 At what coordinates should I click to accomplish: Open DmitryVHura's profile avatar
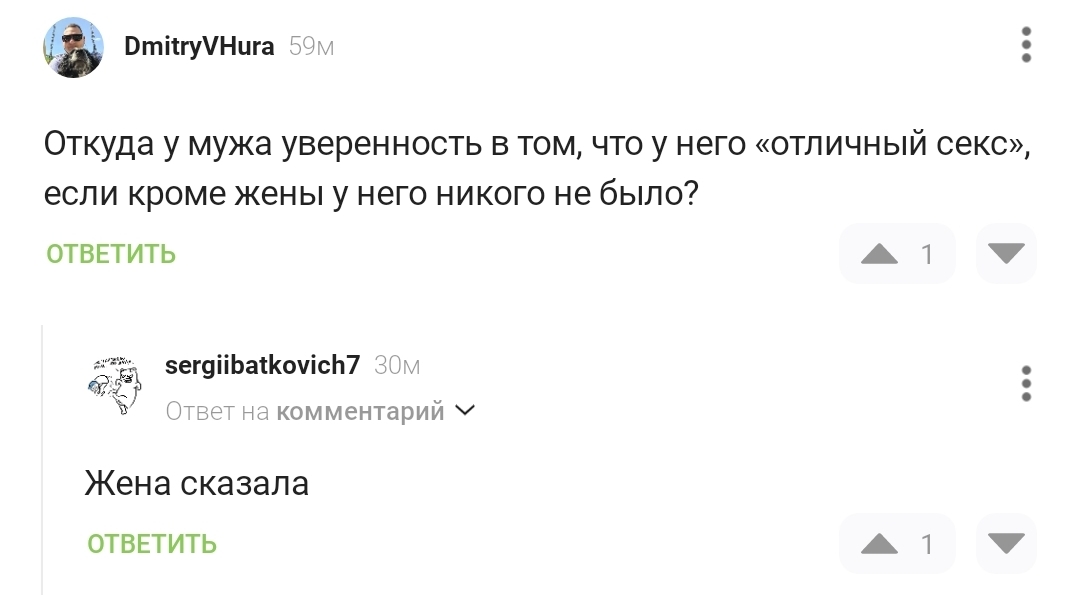pyautogui.click(x=73, y=47)
